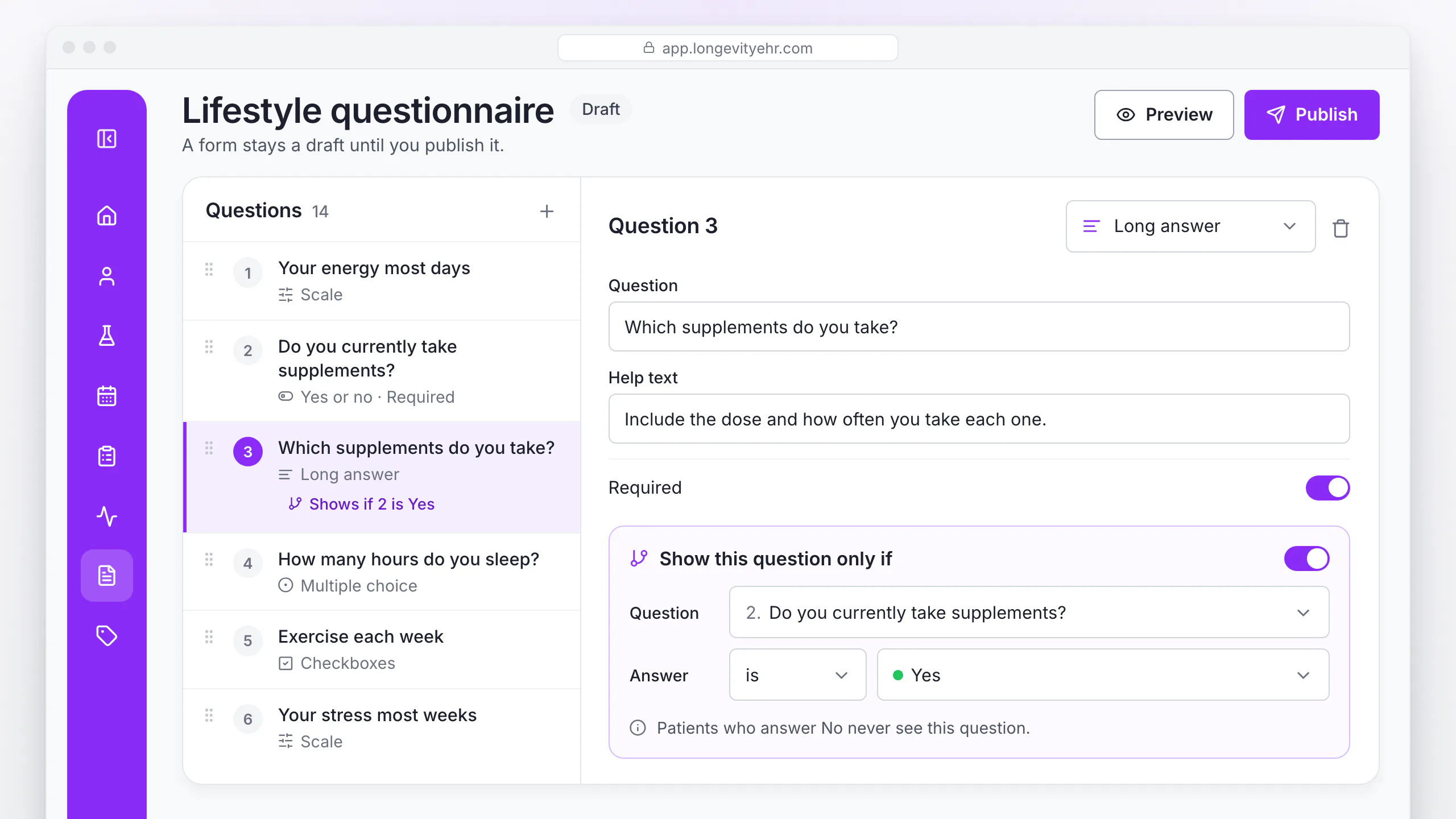
Task: Delete Question 3 with trash icon
Action: 1341,228
